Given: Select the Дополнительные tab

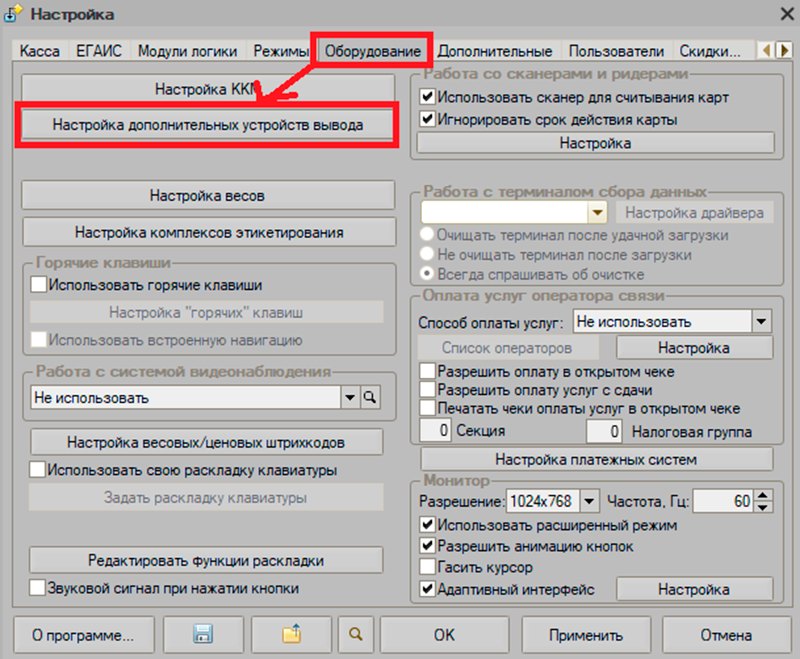Looking at the screenshot, I should tap(494, 52).
